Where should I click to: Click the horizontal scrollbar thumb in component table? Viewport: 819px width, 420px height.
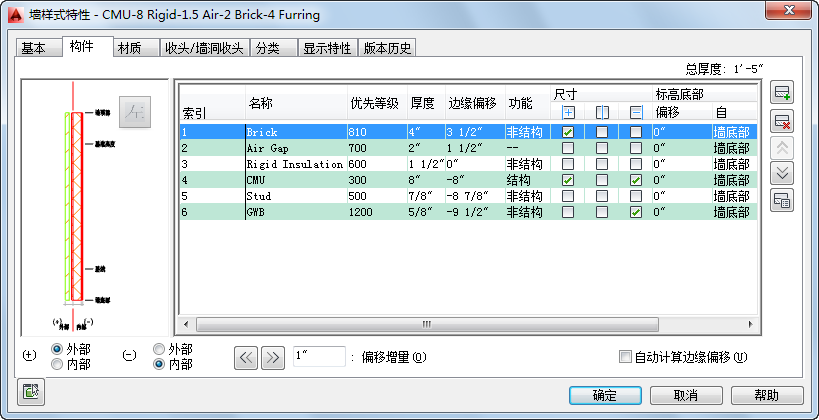pos(427,324)
